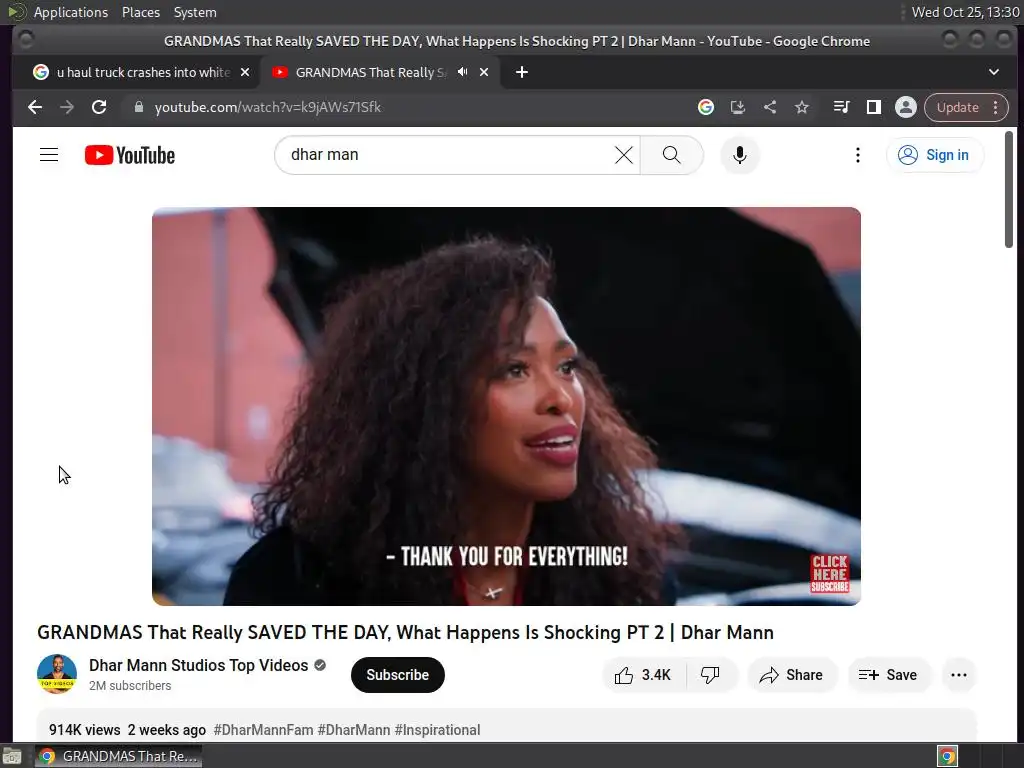Image resolution: width=1024 pixels, height=768 pixels.
Task: Clear the search box text with X
Action: 624,155
